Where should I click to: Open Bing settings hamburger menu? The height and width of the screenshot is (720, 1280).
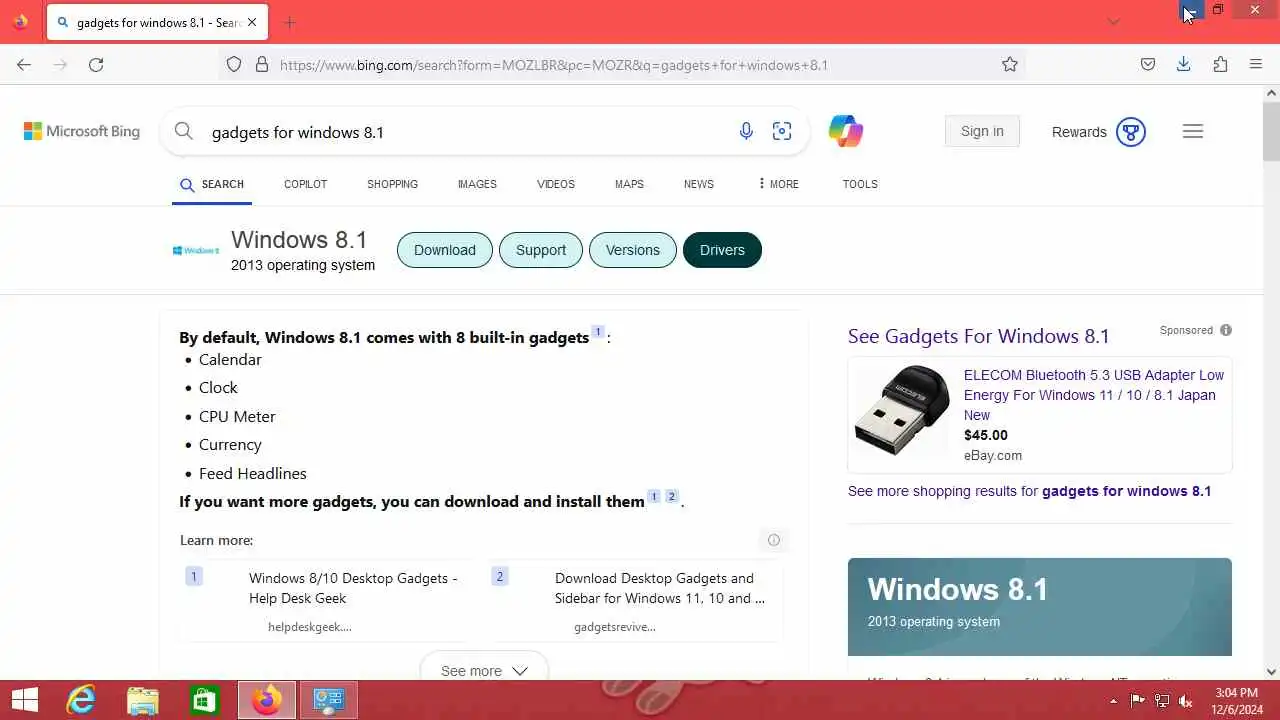click(1193, 131)
